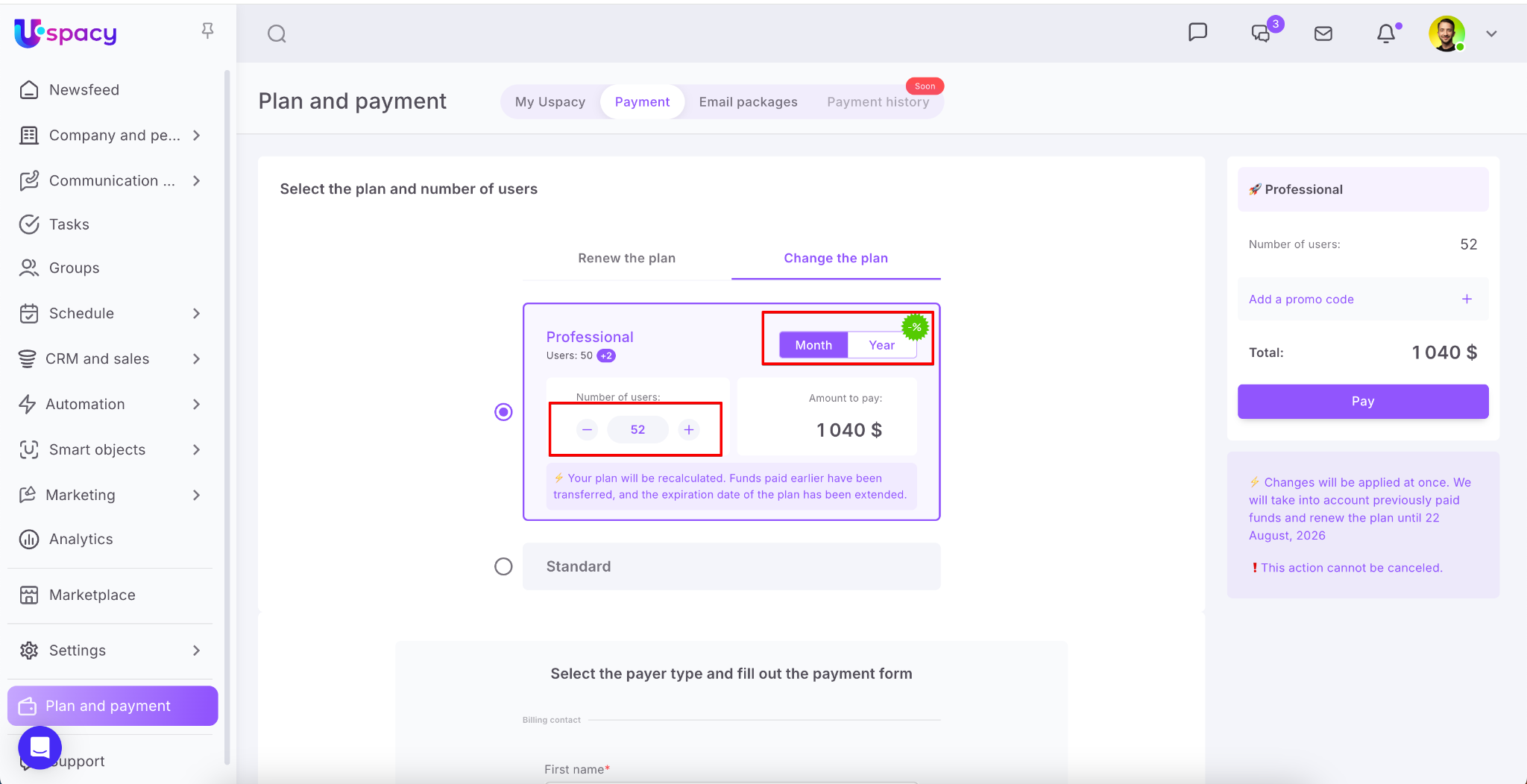Viewport: 1527px width, 784px height.
Task: Click the minus icon to decrease users
Action: click(588, 429)
